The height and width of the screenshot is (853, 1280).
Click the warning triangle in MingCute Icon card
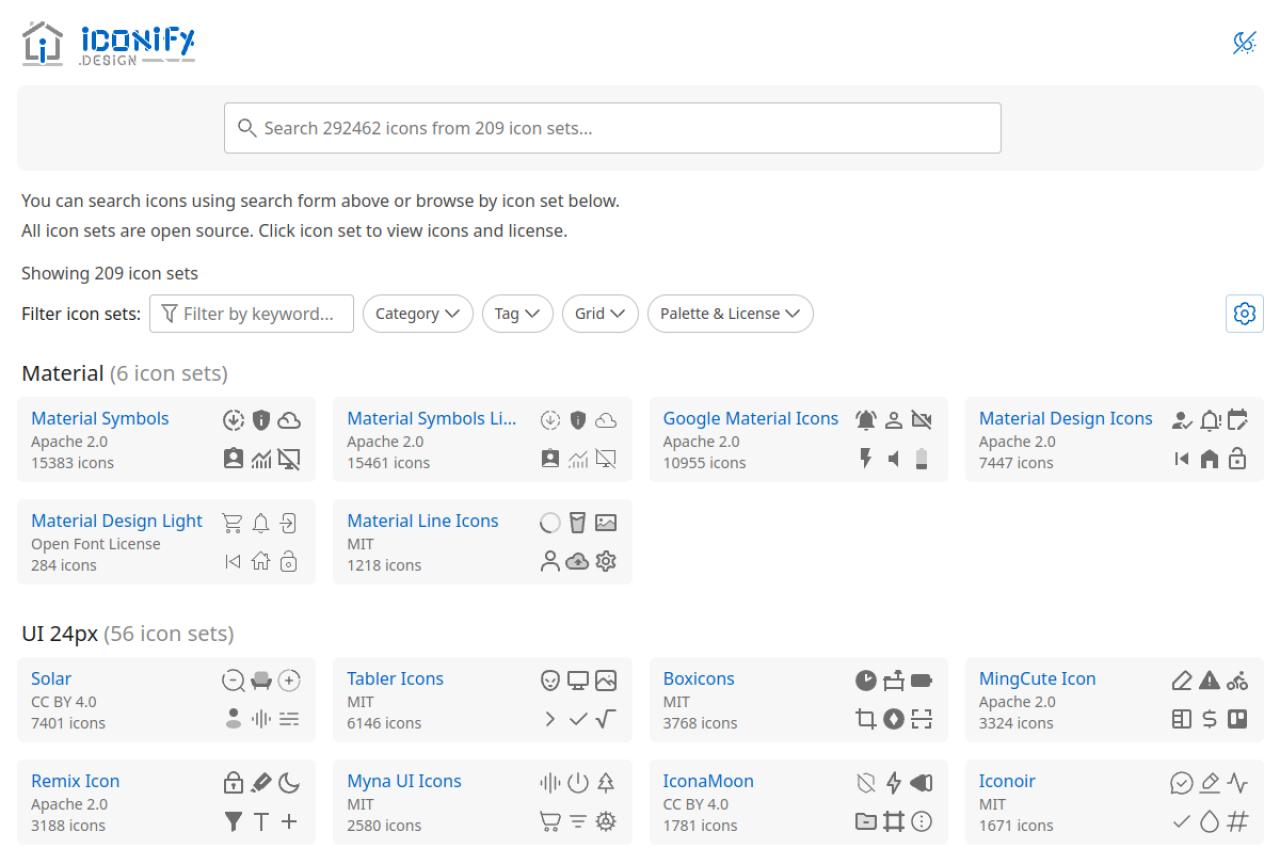coord(1209,680)
